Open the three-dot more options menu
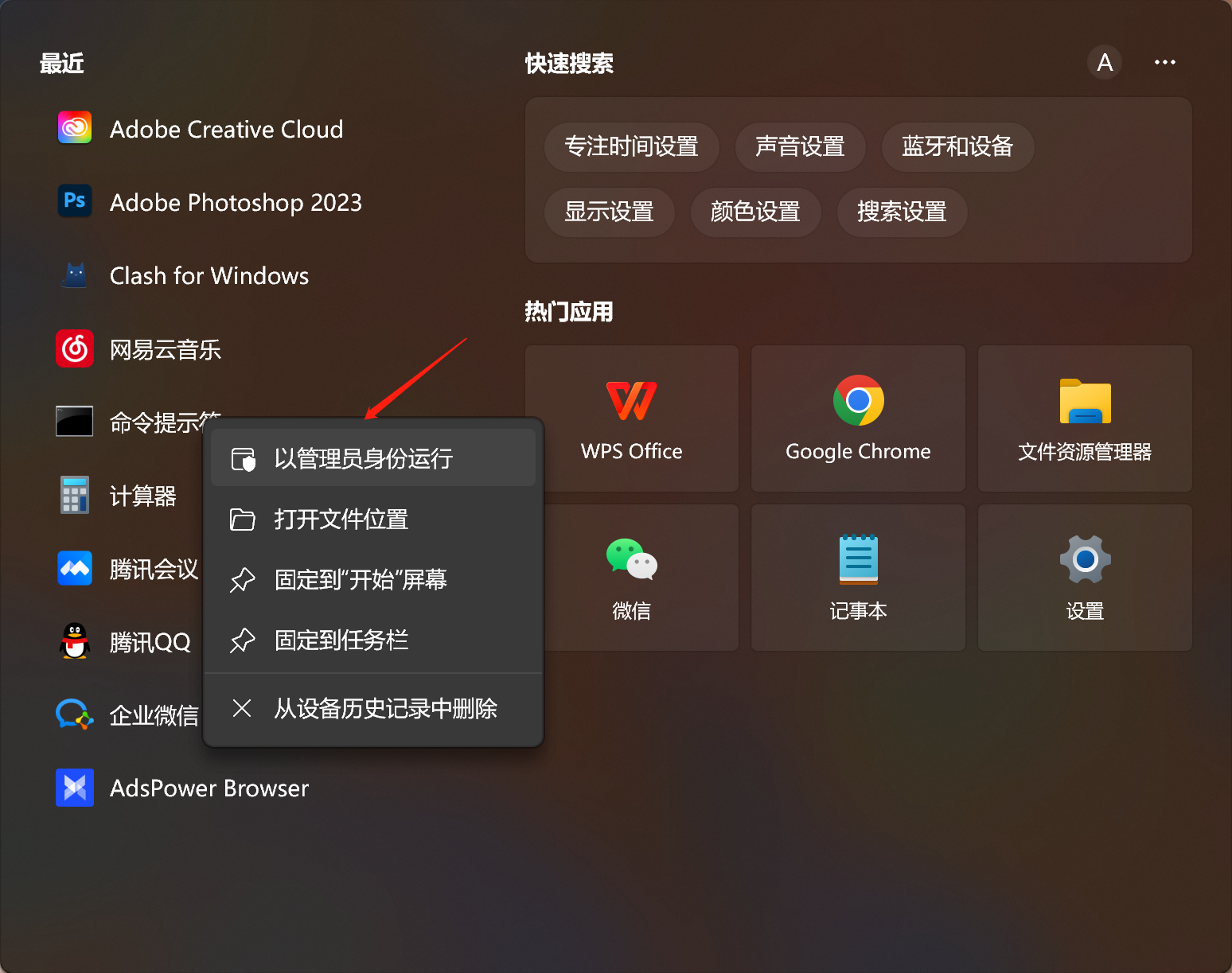This screenshot has height=973, width=1232. point(1165,62)
